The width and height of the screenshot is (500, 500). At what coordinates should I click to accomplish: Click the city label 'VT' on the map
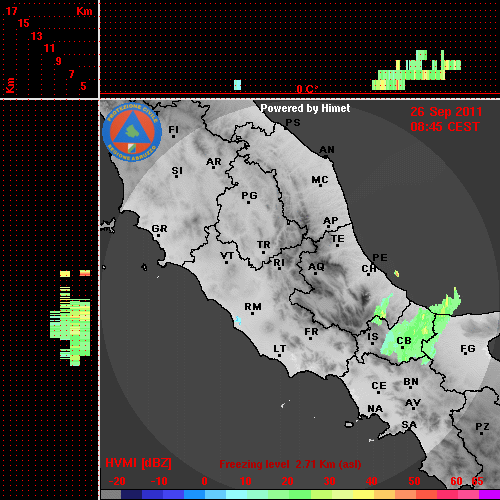[x=227, y=256]
